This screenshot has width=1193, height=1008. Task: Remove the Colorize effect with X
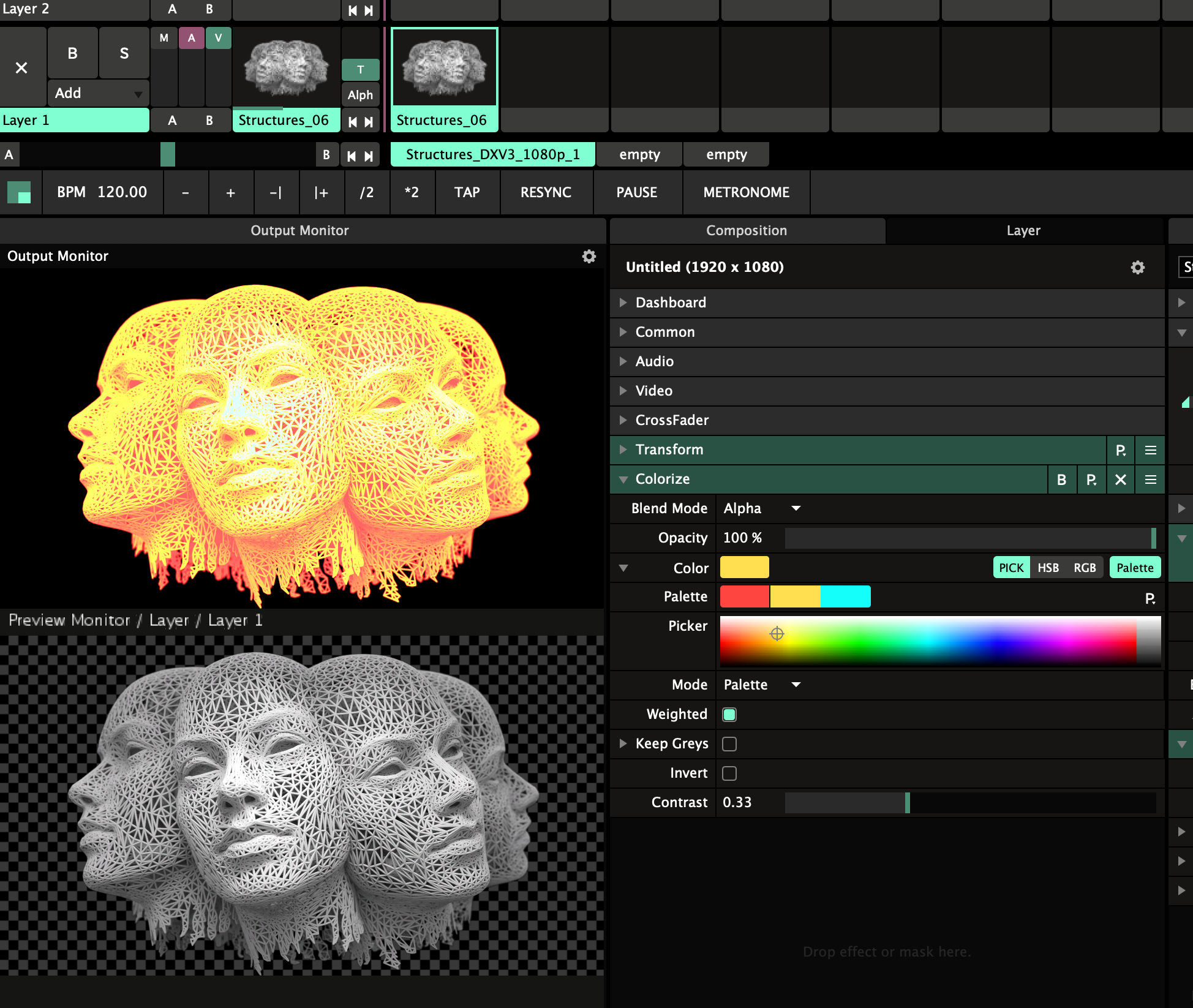coord(1120,480)
